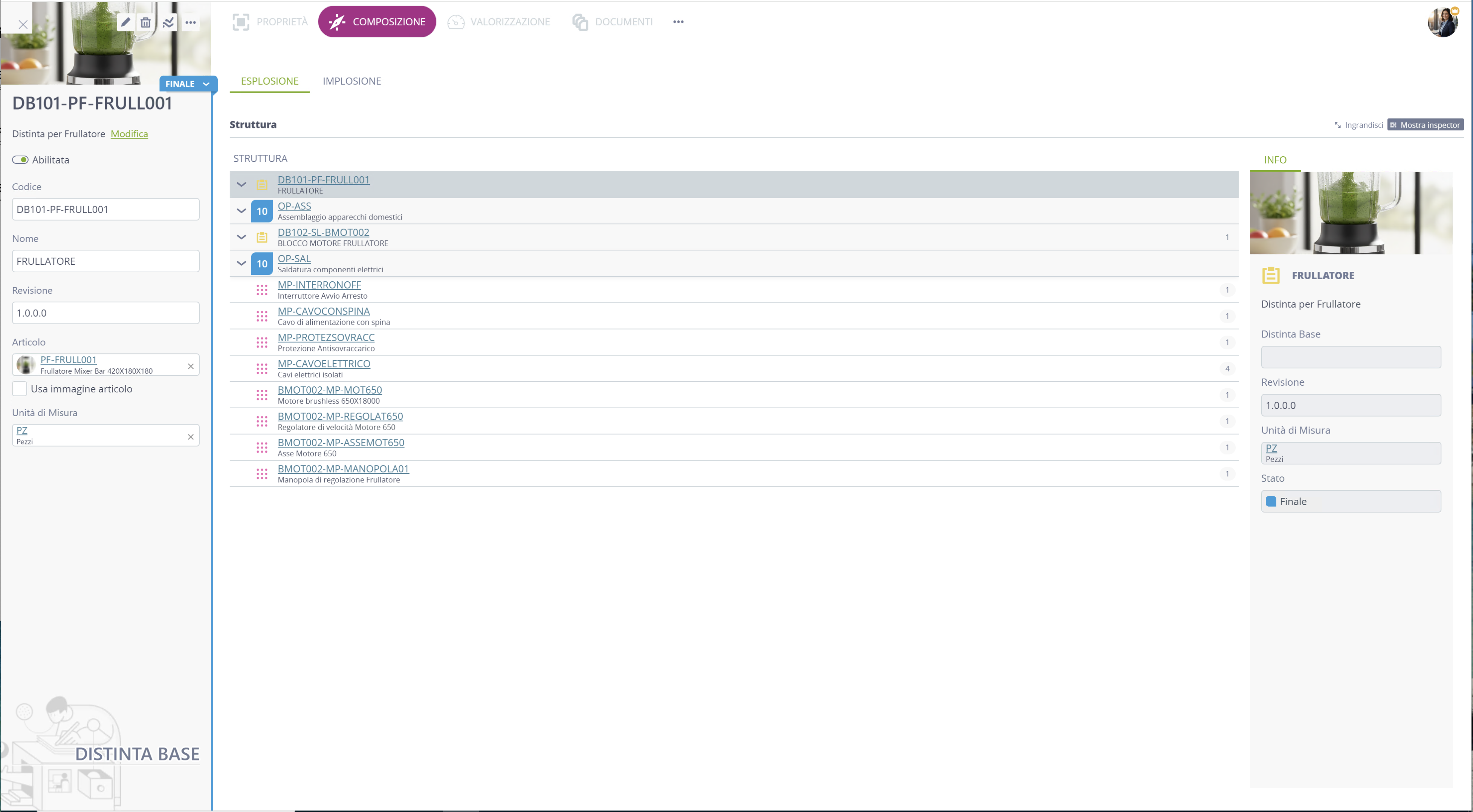Open the toolbar overflow dots after DOCUMENTI

point(678,22)
